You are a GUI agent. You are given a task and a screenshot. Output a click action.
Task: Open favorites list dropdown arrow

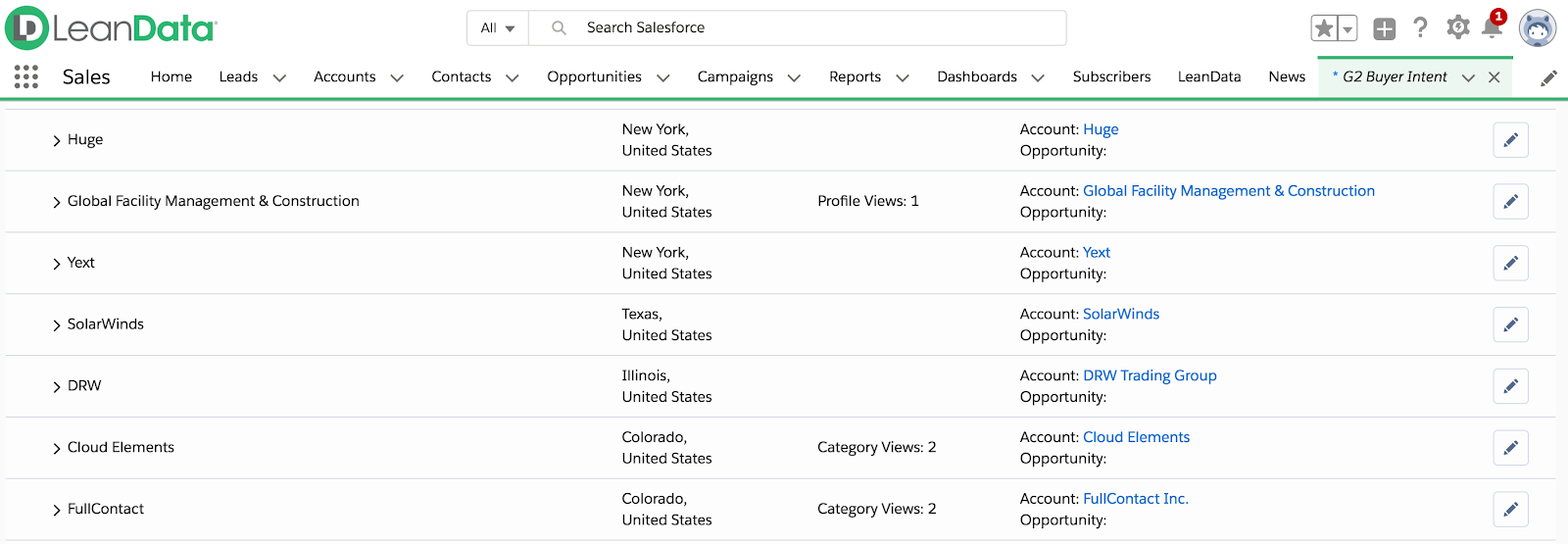(x=1347, y=28)
